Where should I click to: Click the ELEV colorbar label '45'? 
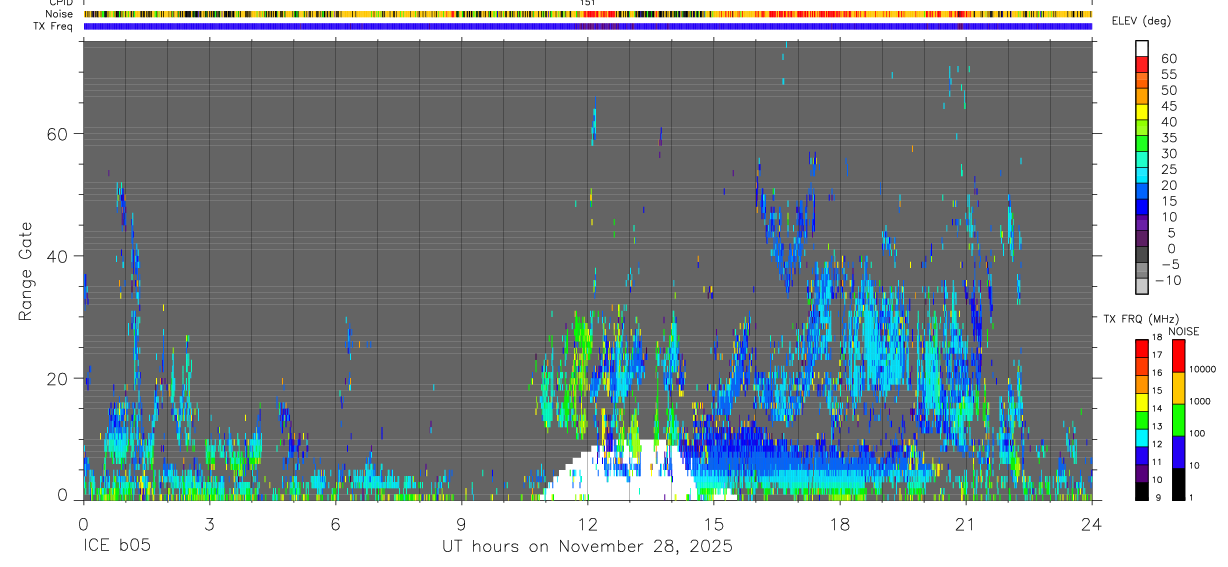click(x=1167, y=106)
